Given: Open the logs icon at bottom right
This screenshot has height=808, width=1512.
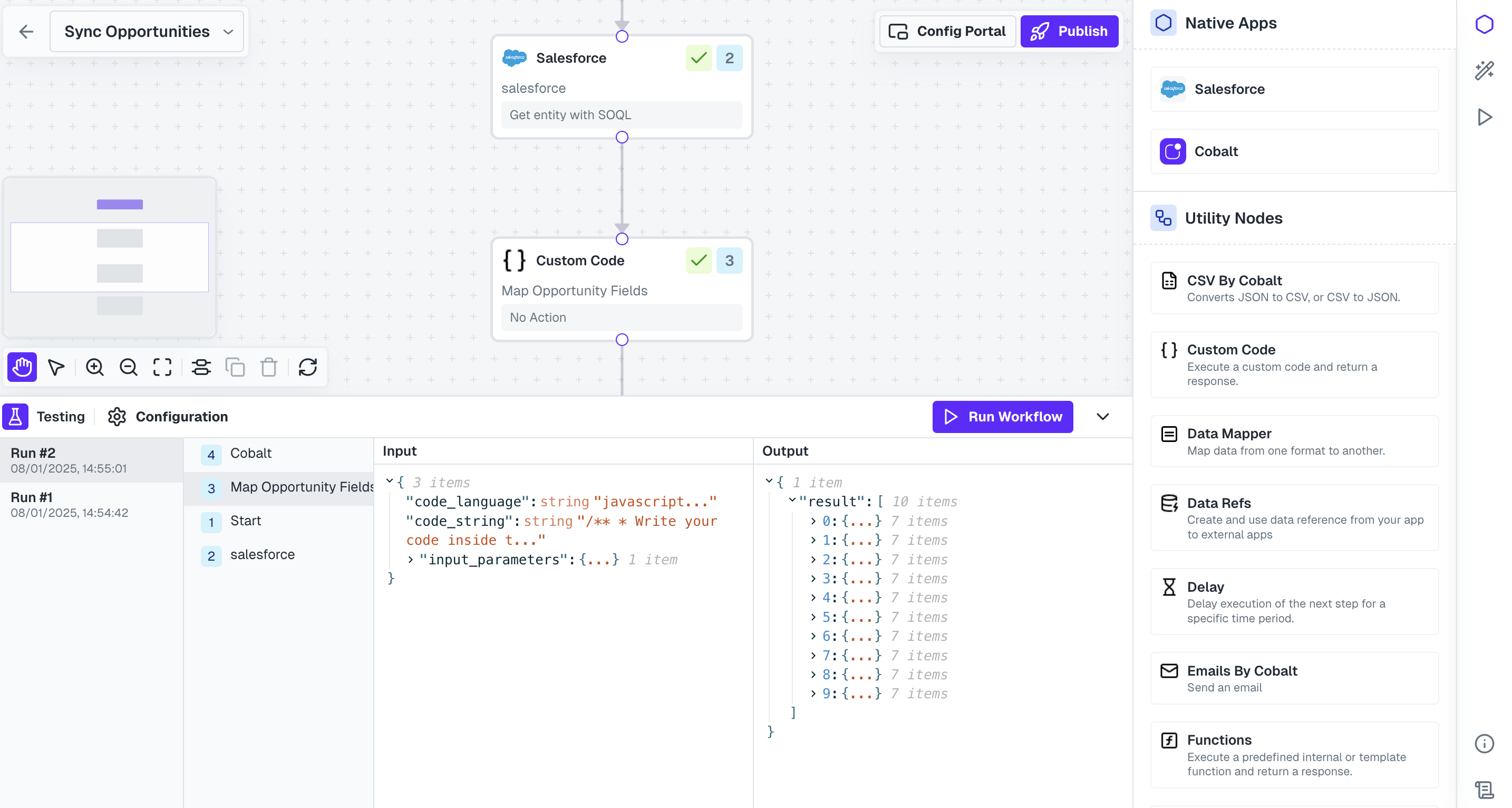Looking at the screenshot, I should pos(1485,789).
